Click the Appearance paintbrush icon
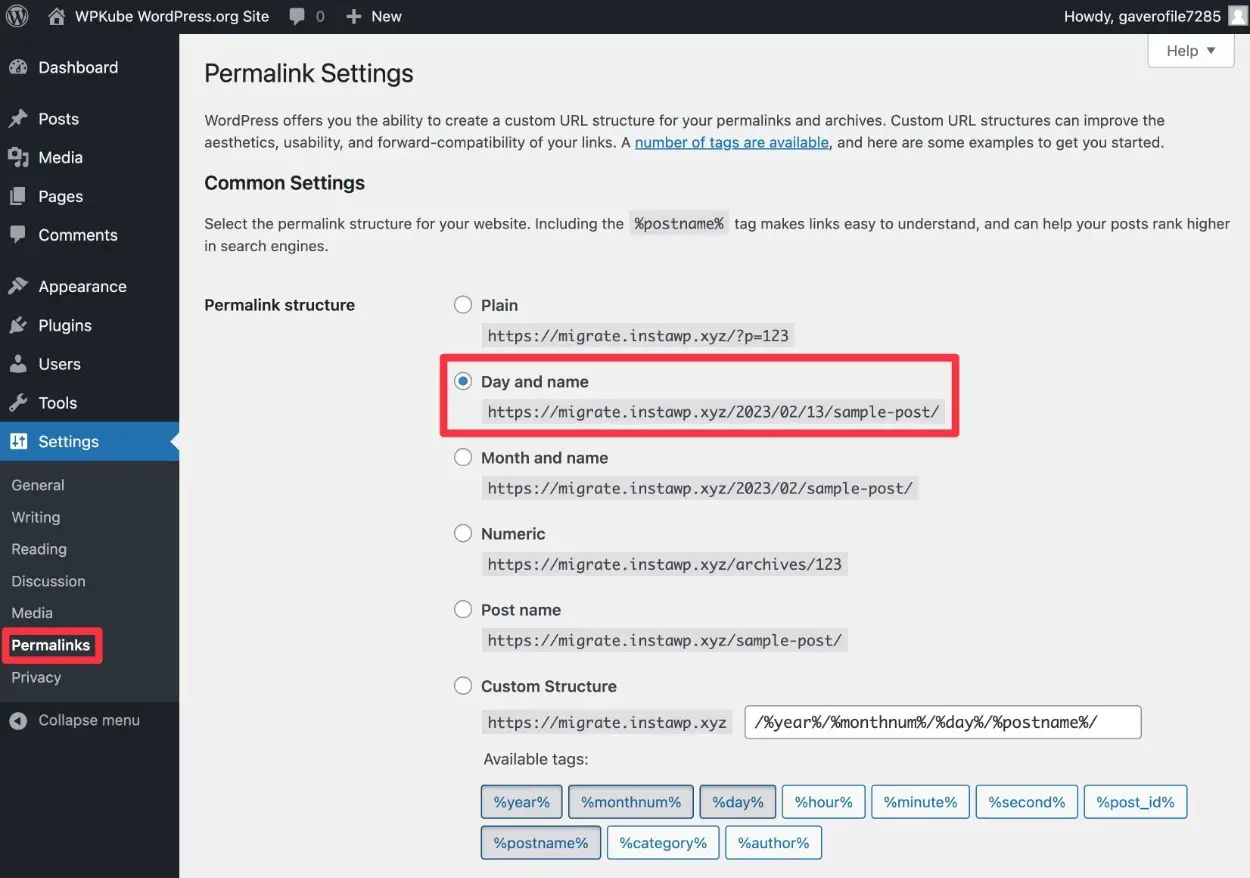Screen dimensions: 1250x878 coord(18,287)
